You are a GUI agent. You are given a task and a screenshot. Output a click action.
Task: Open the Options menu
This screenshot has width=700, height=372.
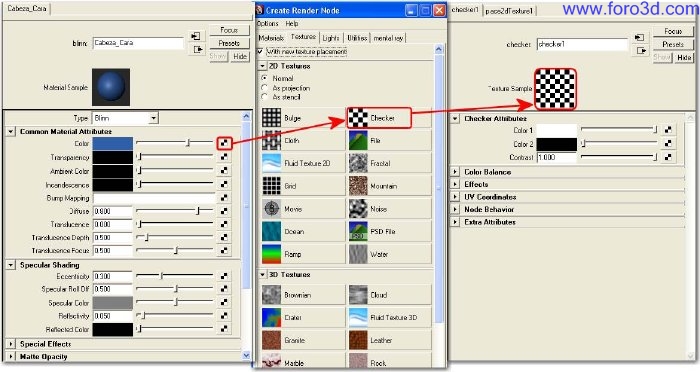[x=267, y=23]
